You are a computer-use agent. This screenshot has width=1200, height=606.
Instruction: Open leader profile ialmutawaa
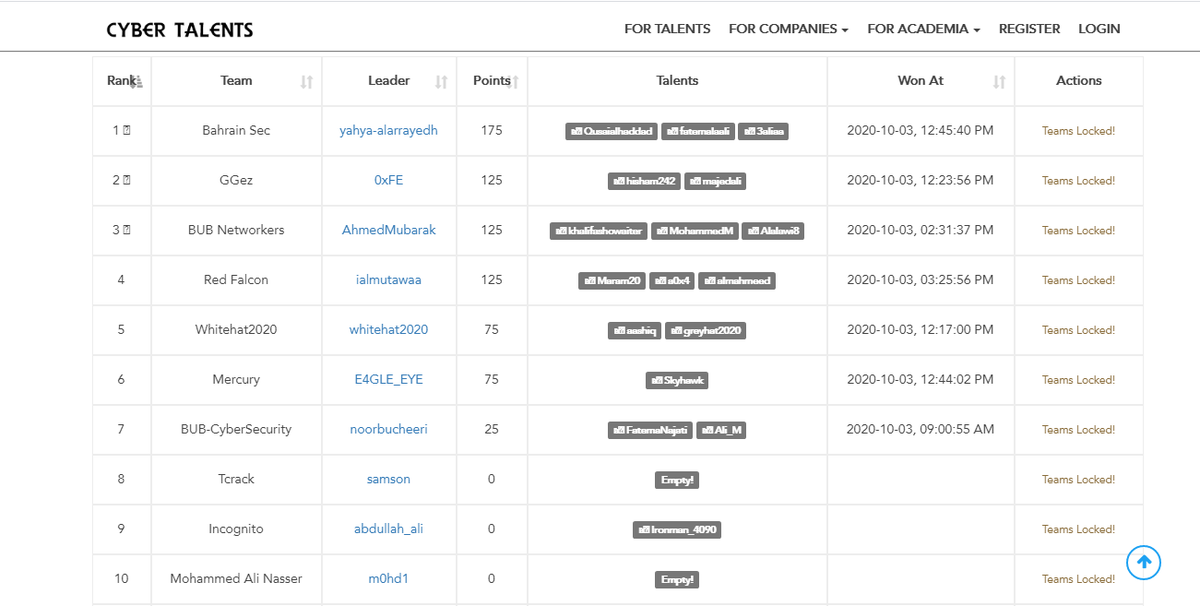coord(389,280)
